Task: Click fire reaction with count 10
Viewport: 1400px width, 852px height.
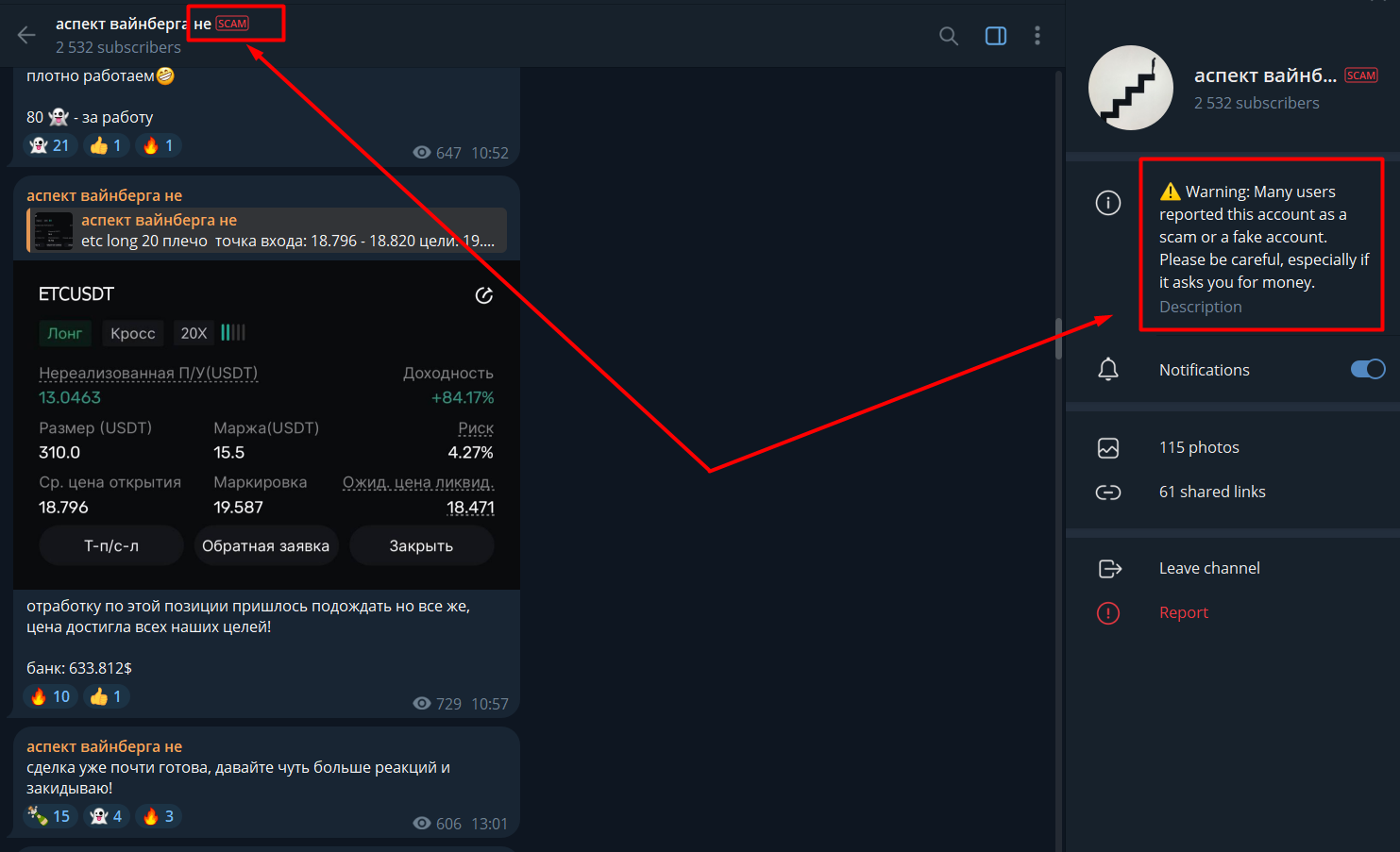Action: 50,696
